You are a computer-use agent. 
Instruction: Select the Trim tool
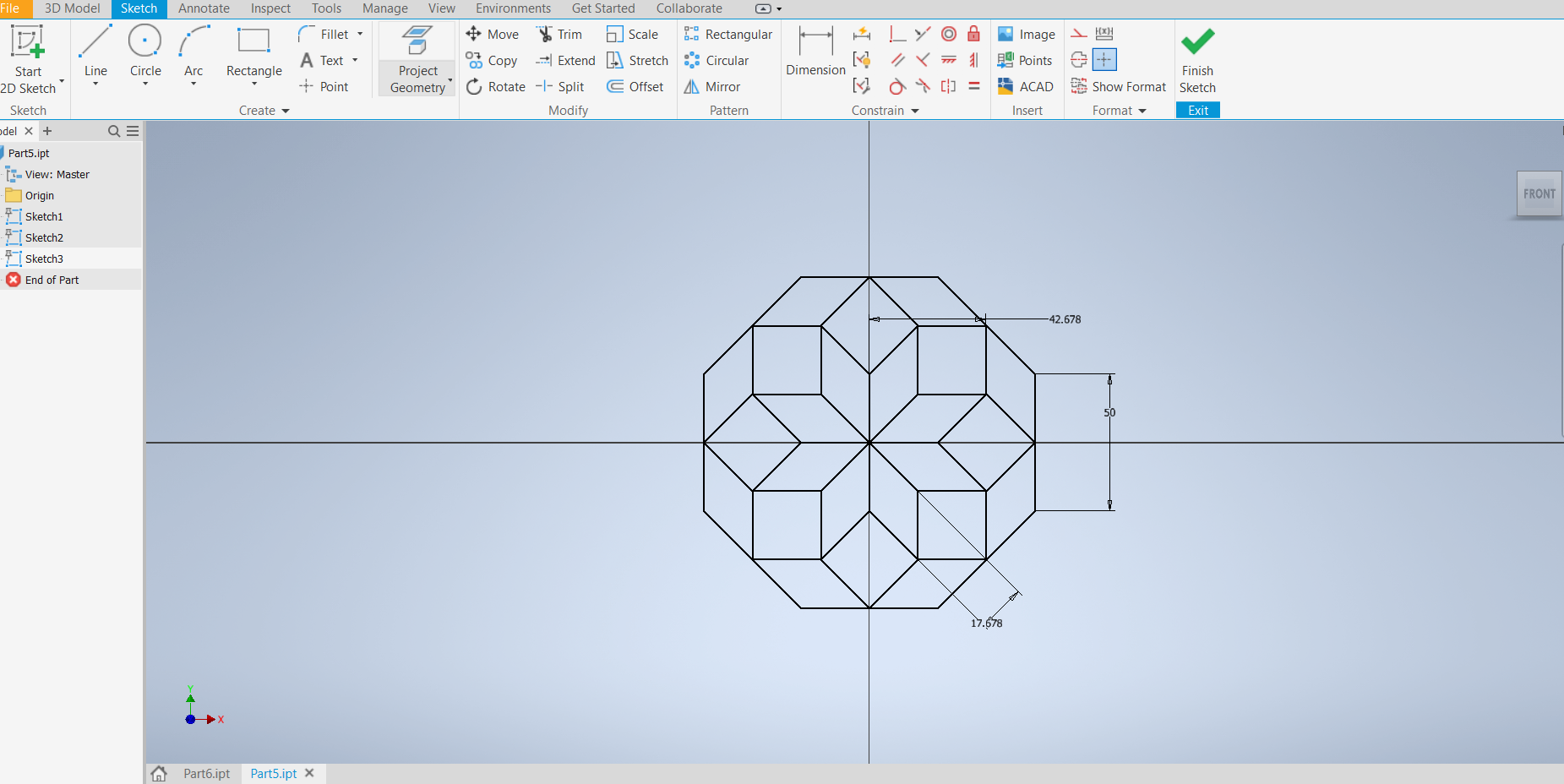[x=559, y=35]
